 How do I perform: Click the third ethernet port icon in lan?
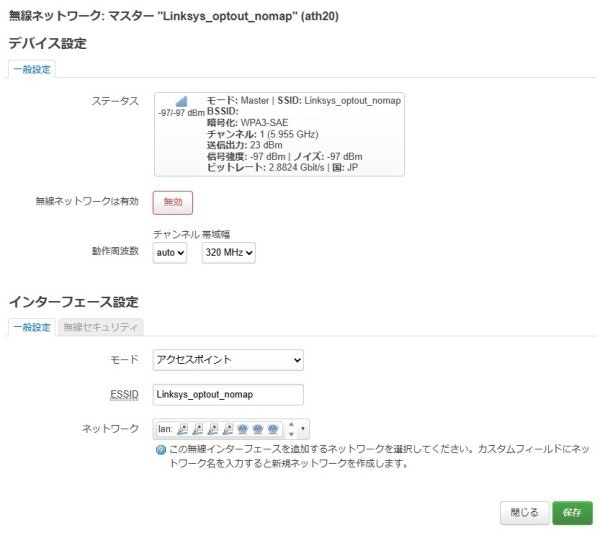point(212,429)
